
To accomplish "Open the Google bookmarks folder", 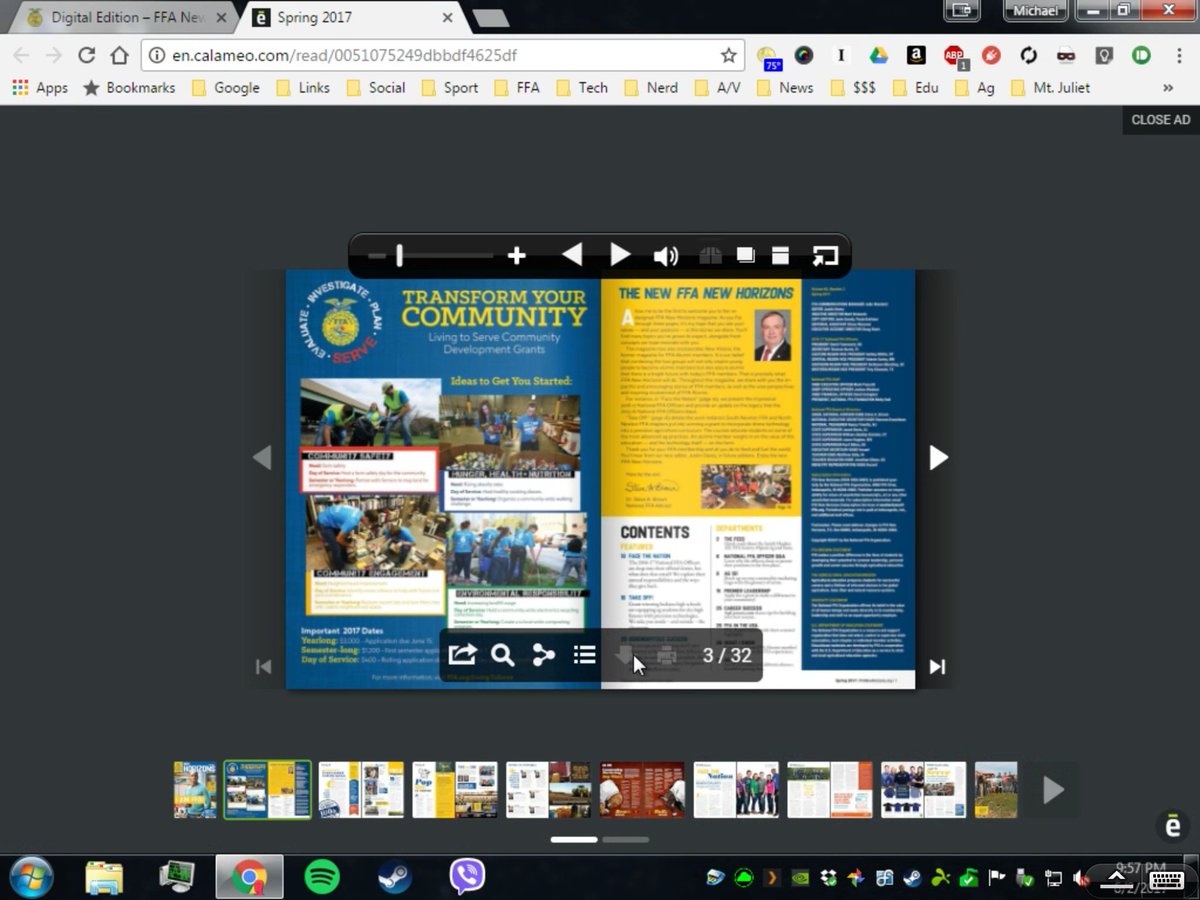I will (225, 87).
